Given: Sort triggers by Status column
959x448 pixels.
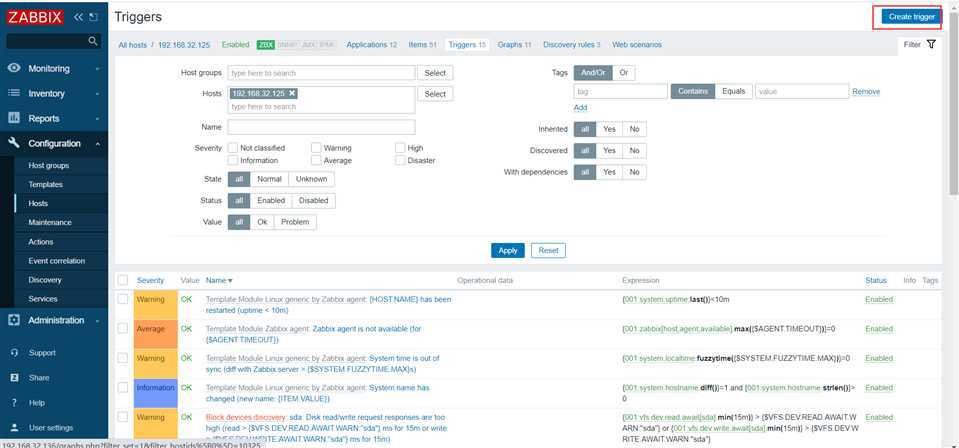Looking at the screenshot, I should pos(876,280).
